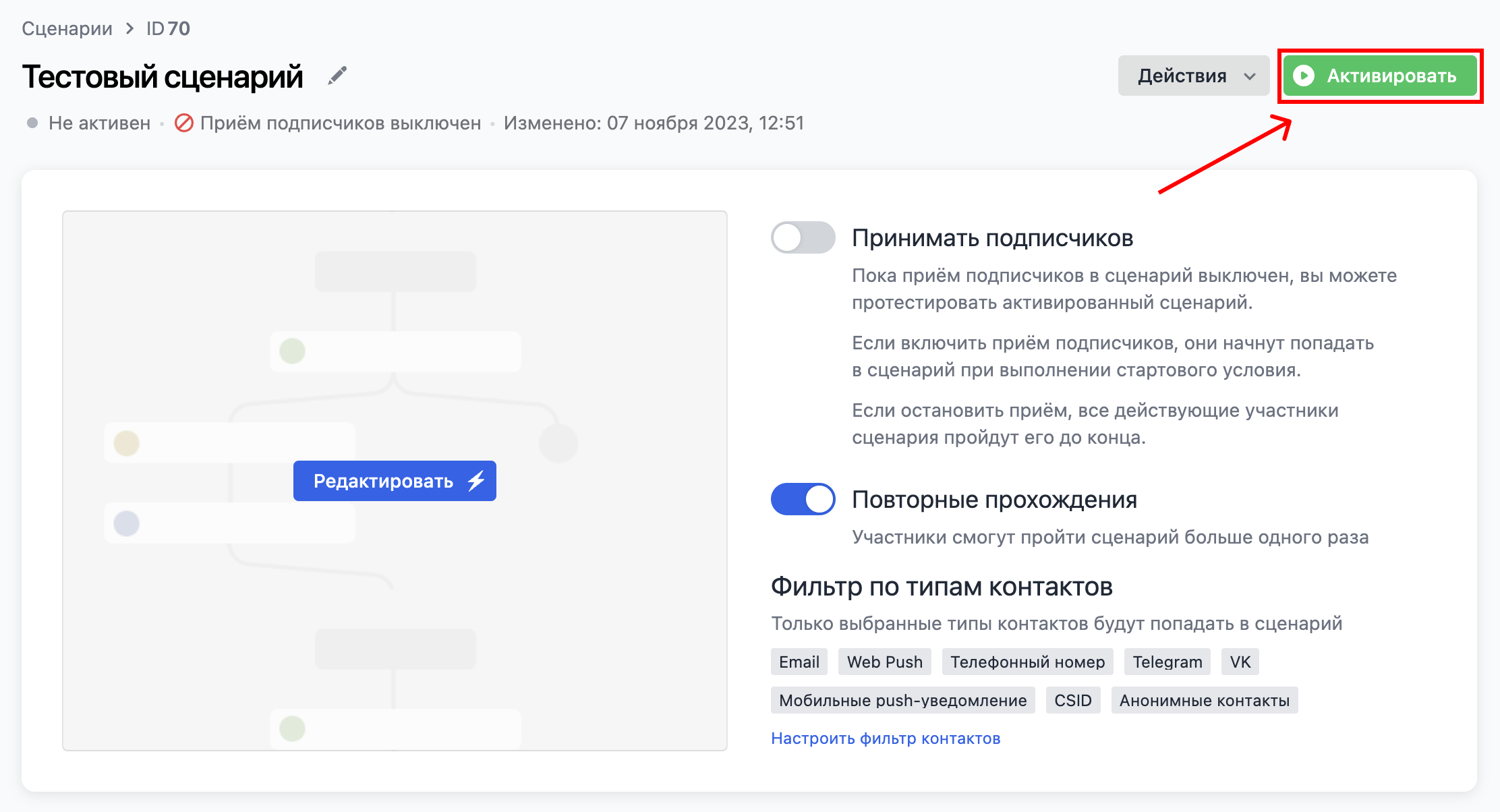Activate the scenario with the green Активировать button
1500x812 pixels.
click(1379, 76)
